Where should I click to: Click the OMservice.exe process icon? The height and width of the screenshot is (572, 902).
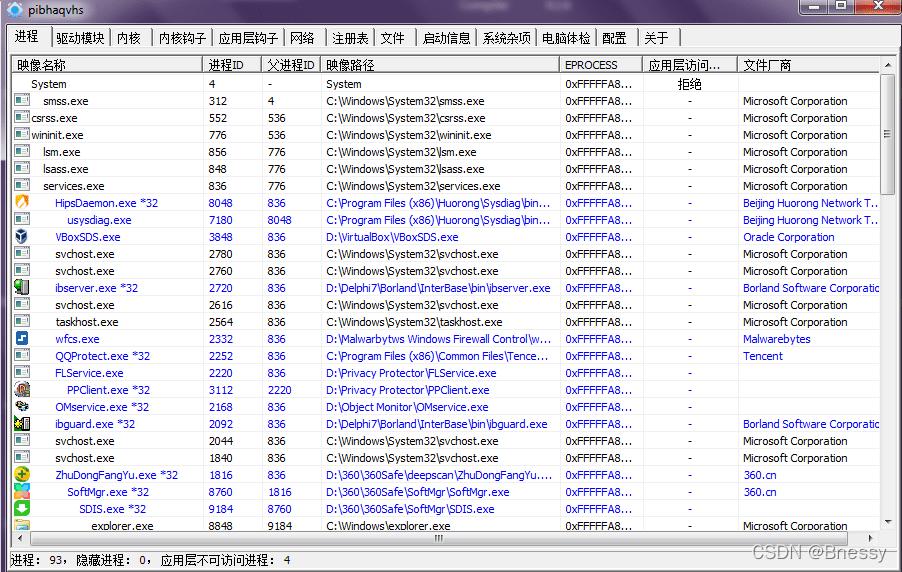(x=22, y=407)
